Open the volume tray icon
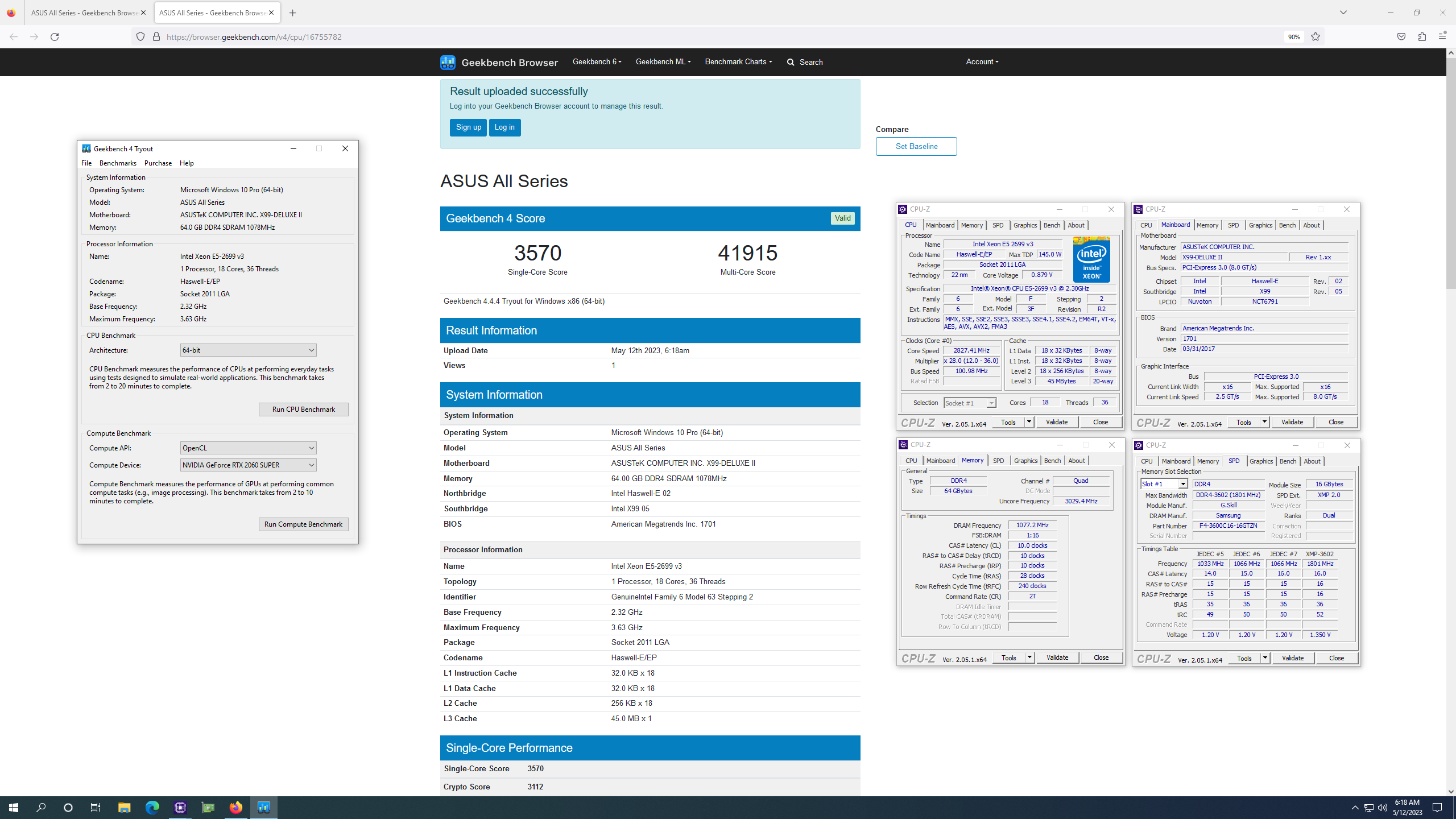Image resolution: width=1456 pixels, height=819 pixels. click(x=1383, y=808)
